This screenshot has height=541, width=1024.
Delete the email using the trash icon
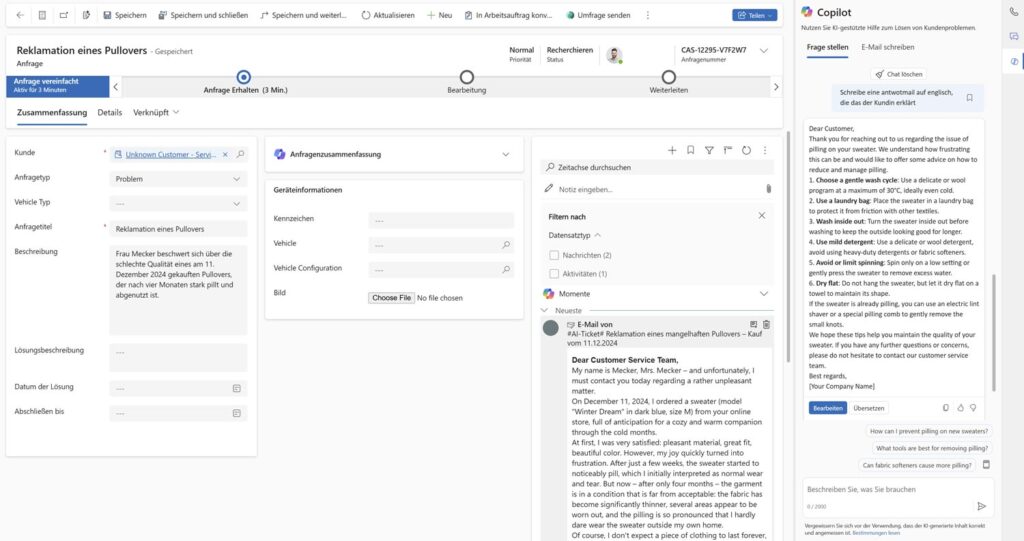point(766,324)
